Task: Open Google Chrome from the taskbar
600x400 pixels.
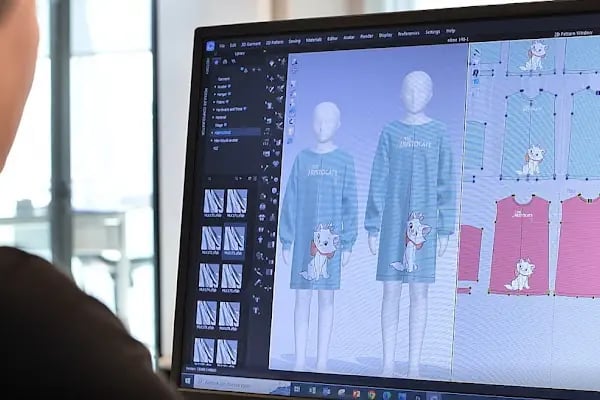Action: pyautogui.click(x=371, y=394)
